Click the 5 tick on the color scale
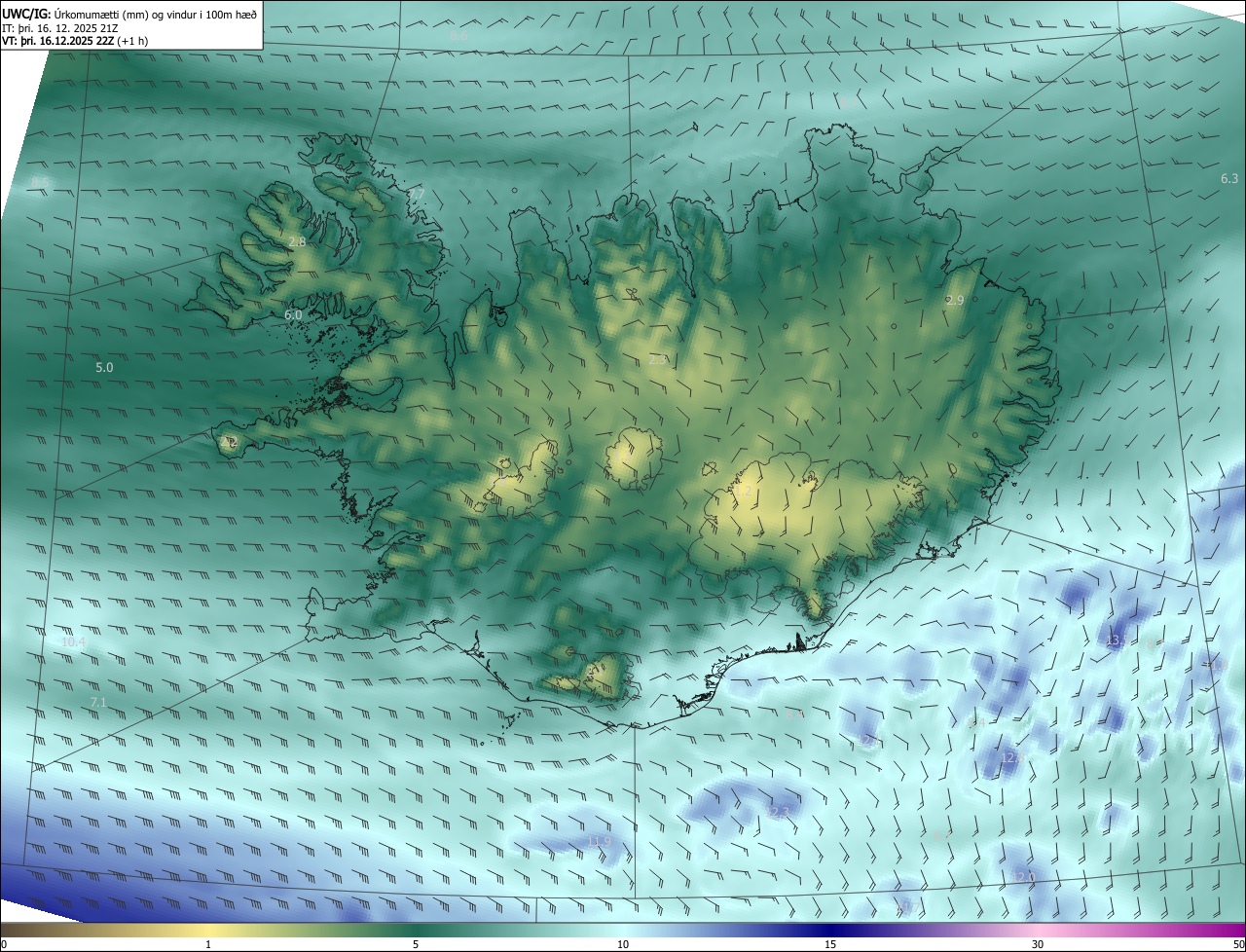Viewport: 1246px width, 952px height. point(416,944)
